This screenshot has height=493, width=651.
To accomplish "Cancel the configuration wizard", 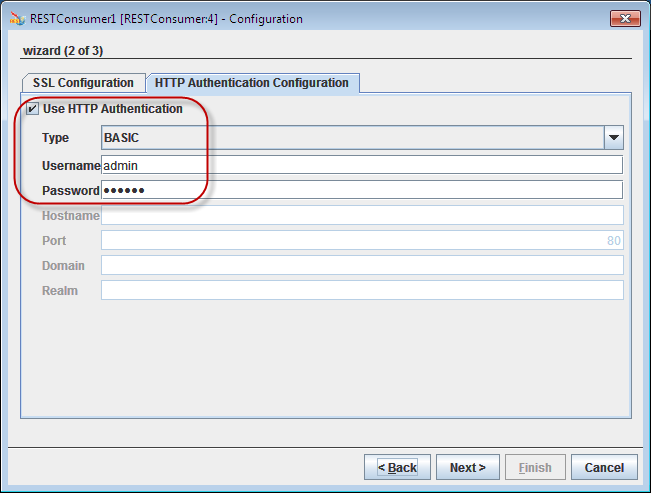I will (x=604, y=467).
